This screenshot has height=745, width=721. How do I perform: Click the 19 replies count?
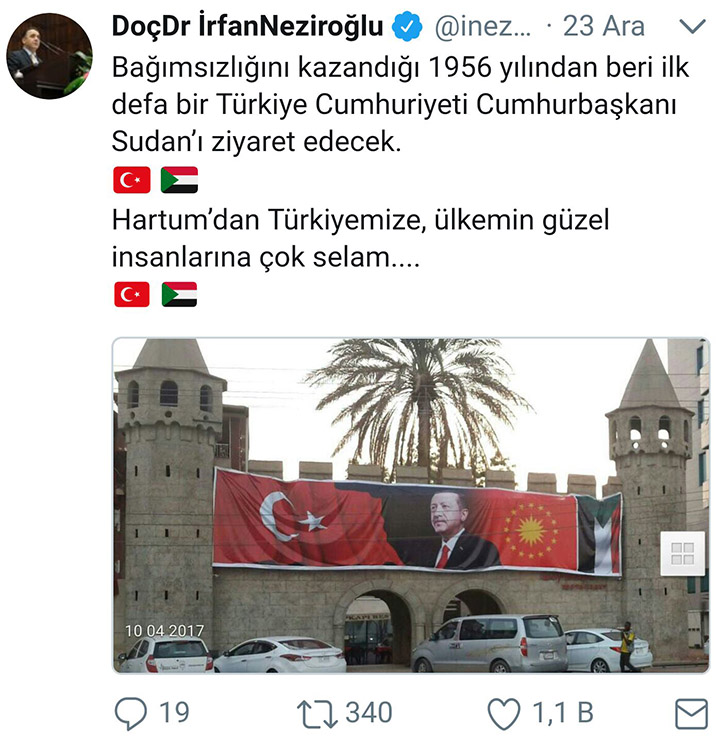[174, 713]
